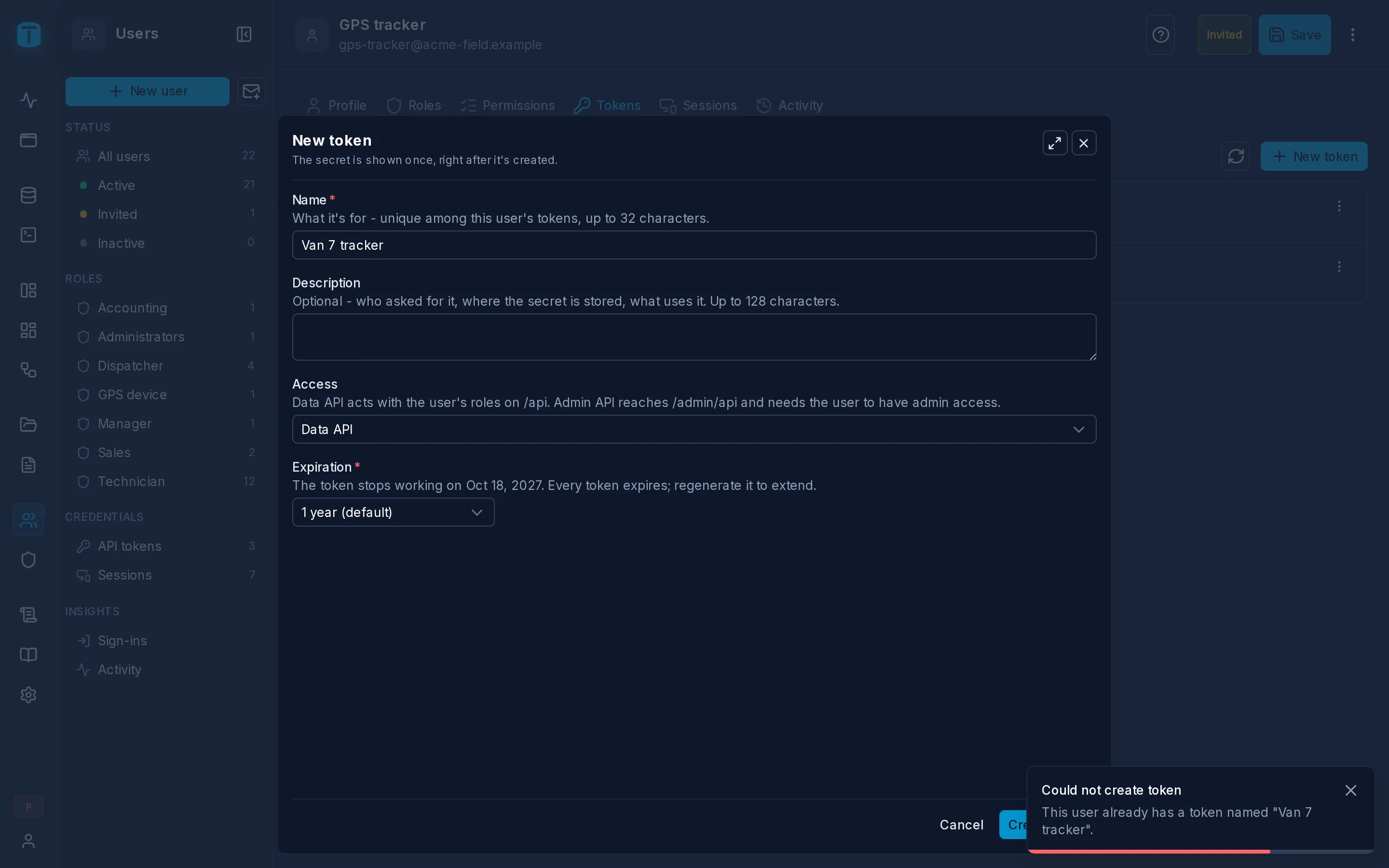This screenshot has height=868, width=1389.
Task: Cancel the new token creation
Action: tap(961, 825)
